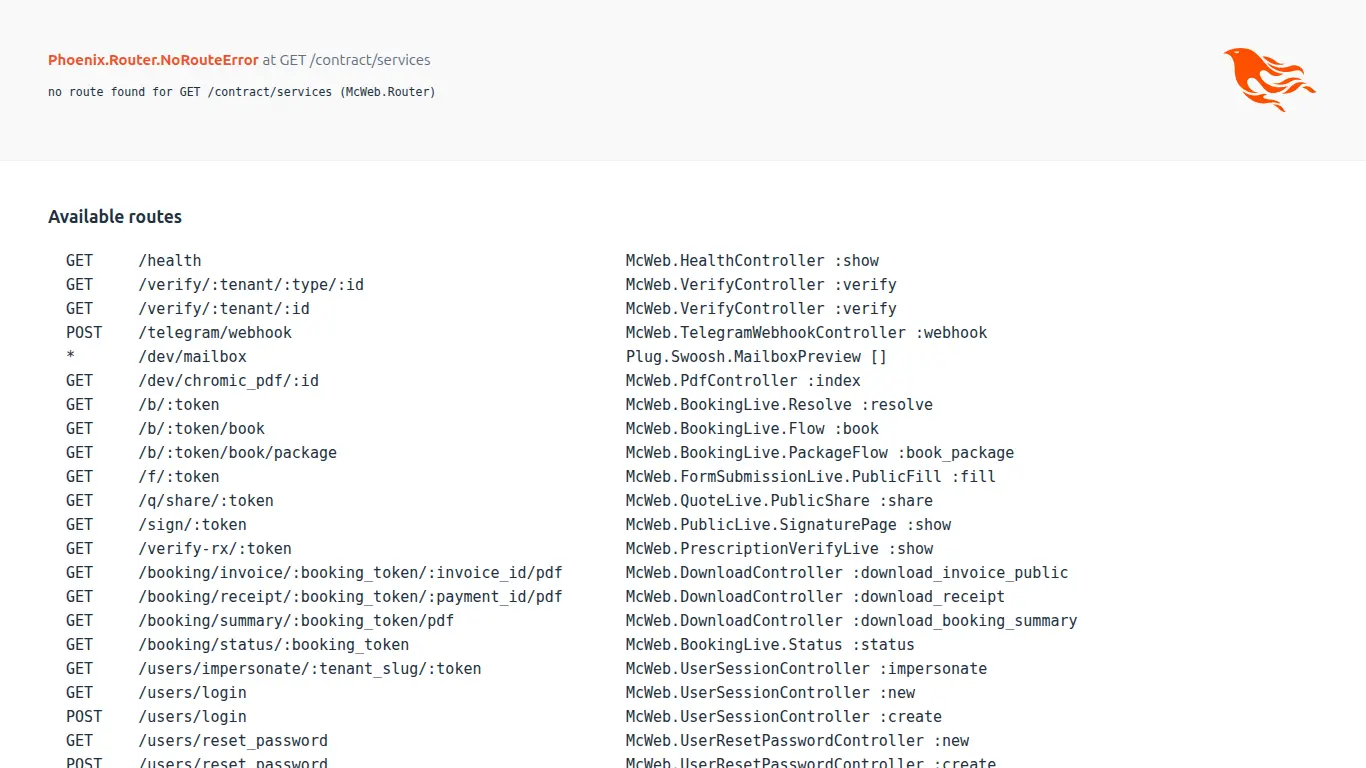Screen dimensions: 1366x768
Task: Click McWeb.UserResetPasswordController :new entry
Action: pos(798,741)
